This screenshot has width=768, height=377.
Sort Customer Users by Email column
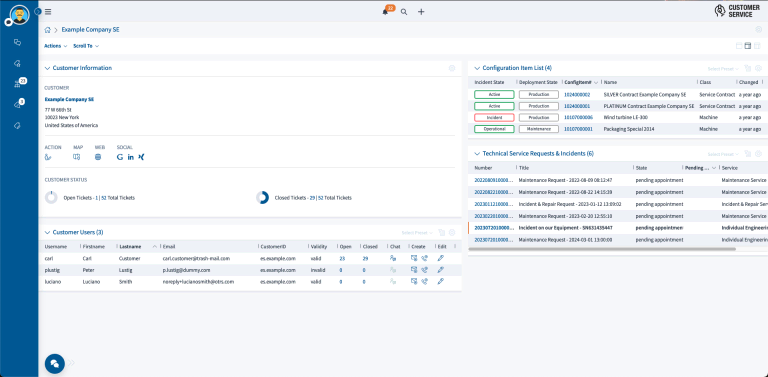point(169,247)
